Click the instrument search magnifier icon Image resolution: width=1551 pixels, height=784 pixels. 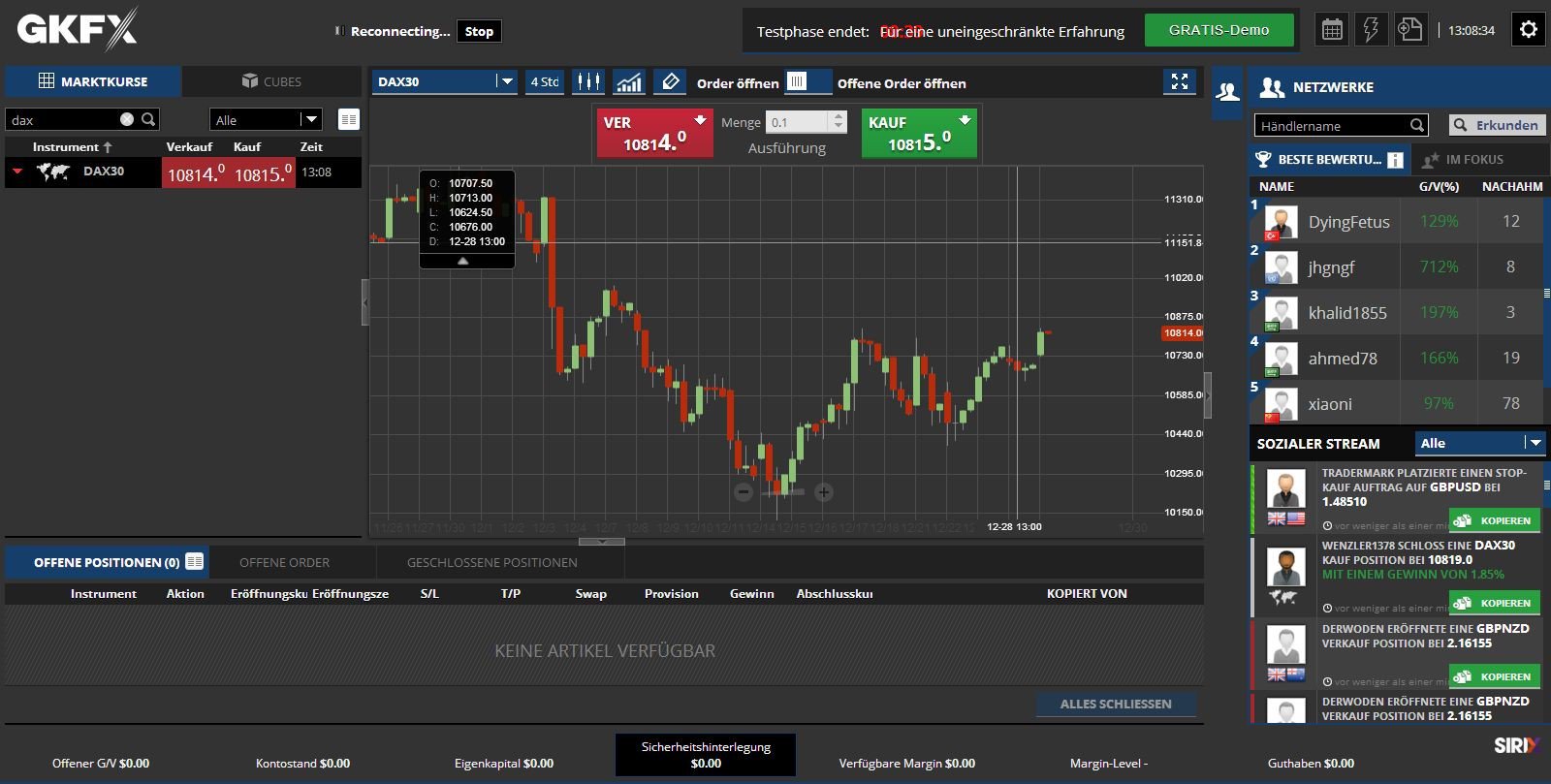pos(148,119)
